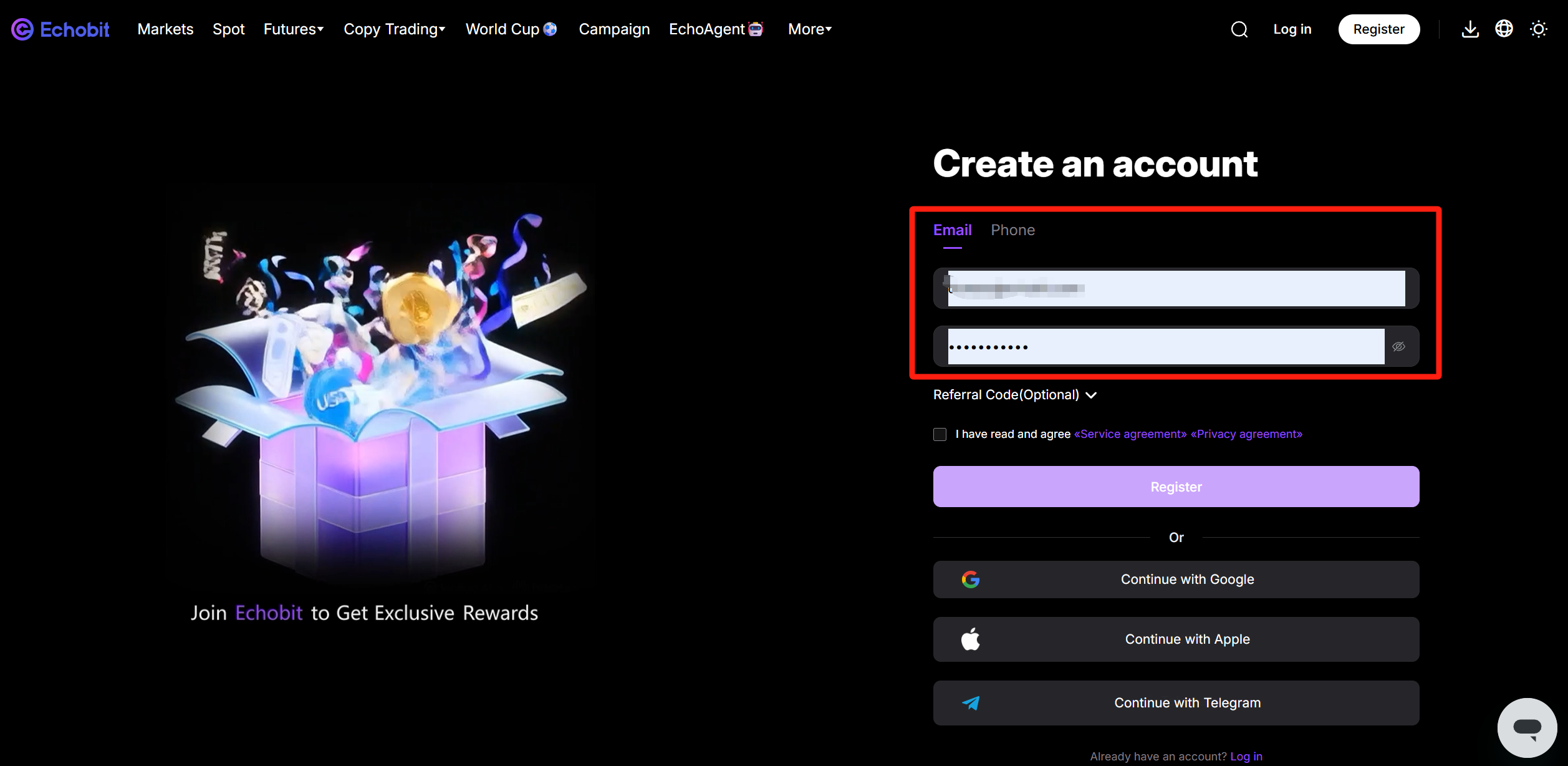Open the language globe icon
Image resolution: width=1568 pixels, height=766 pixels.
(x=1504, y=29)
